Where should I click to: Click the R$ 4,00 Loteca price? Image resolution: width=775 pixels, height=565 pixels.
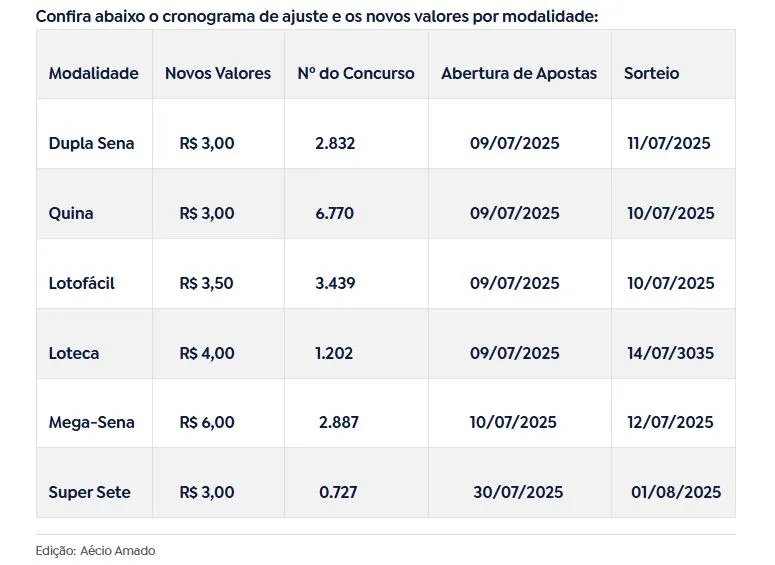[x=207, y=353]
